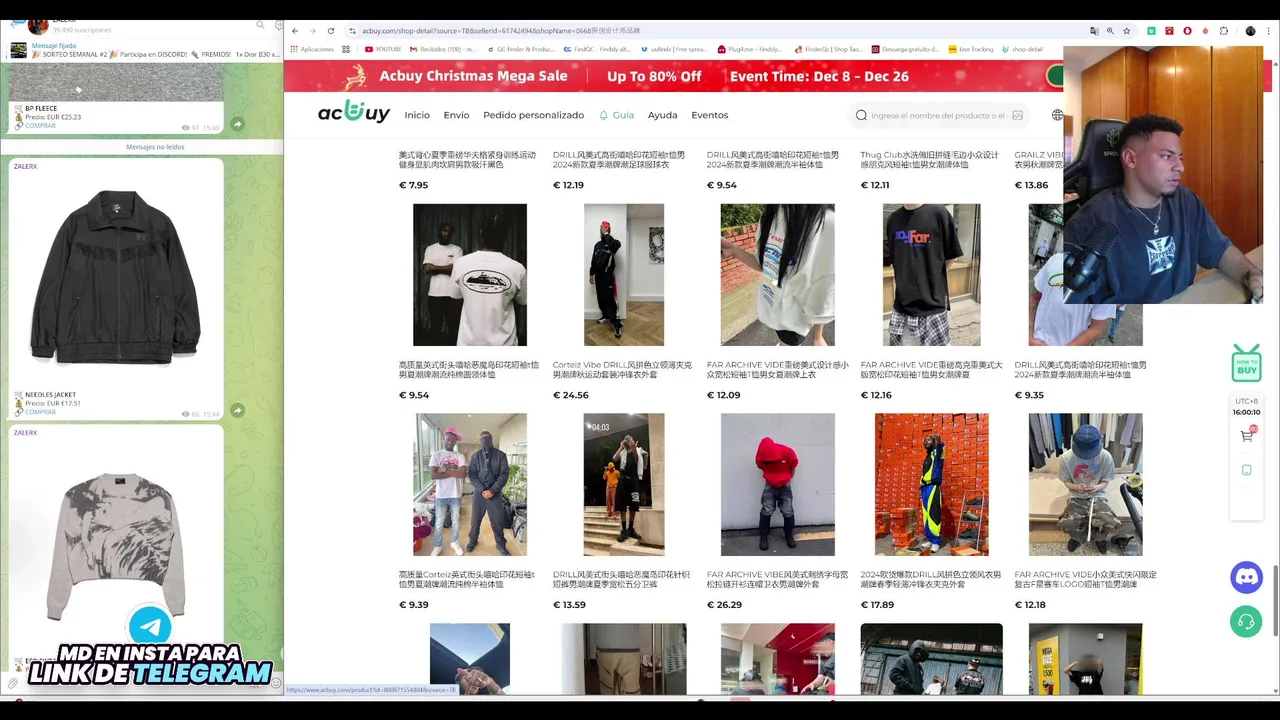Open the DRILL shorts product at €13.59
1280x720 pixels.
(623, 485)
